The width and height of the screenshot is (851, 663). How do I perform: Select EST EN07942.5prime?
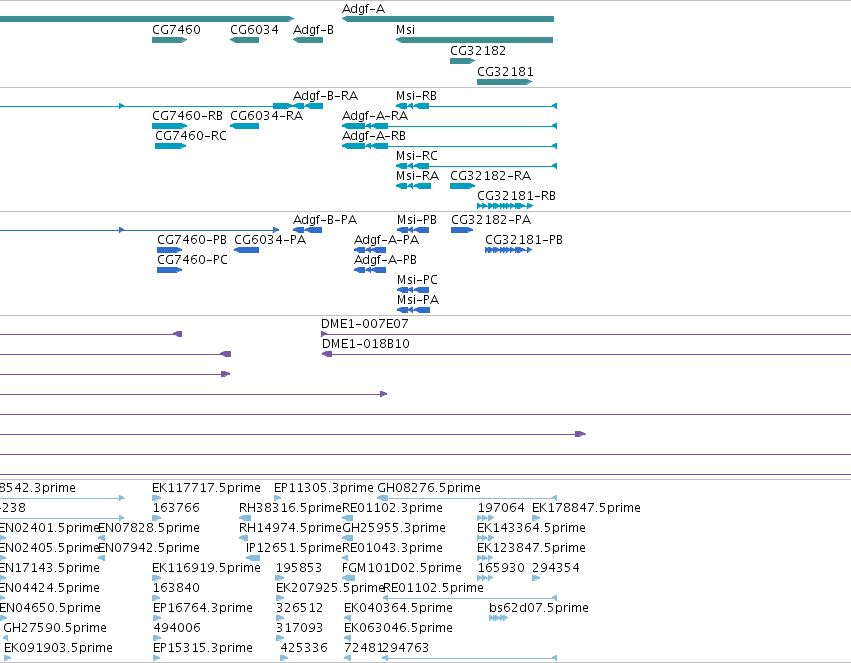pos(149,548)
